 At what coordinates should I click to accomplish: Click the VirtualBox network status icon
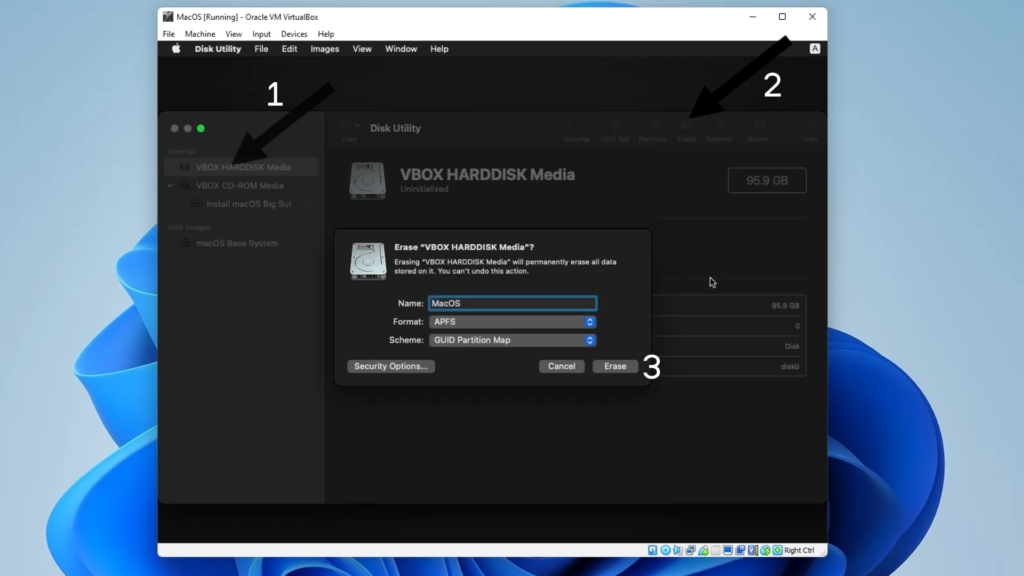coord(690,551)
